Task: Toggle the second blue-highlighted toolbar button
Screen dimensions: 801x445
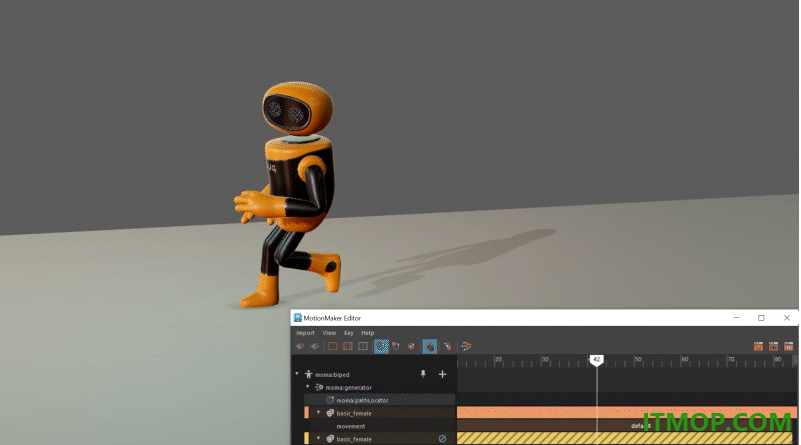Action: click(430, 346)
